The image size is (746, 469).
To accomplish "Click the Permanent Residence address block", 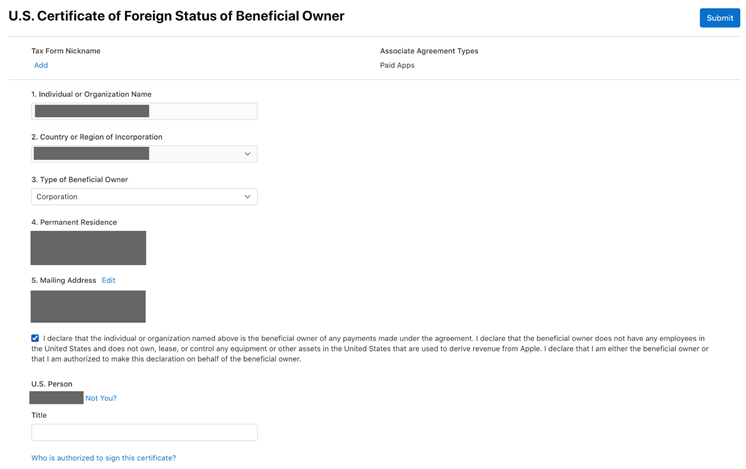I will click(x=88, y=248).
